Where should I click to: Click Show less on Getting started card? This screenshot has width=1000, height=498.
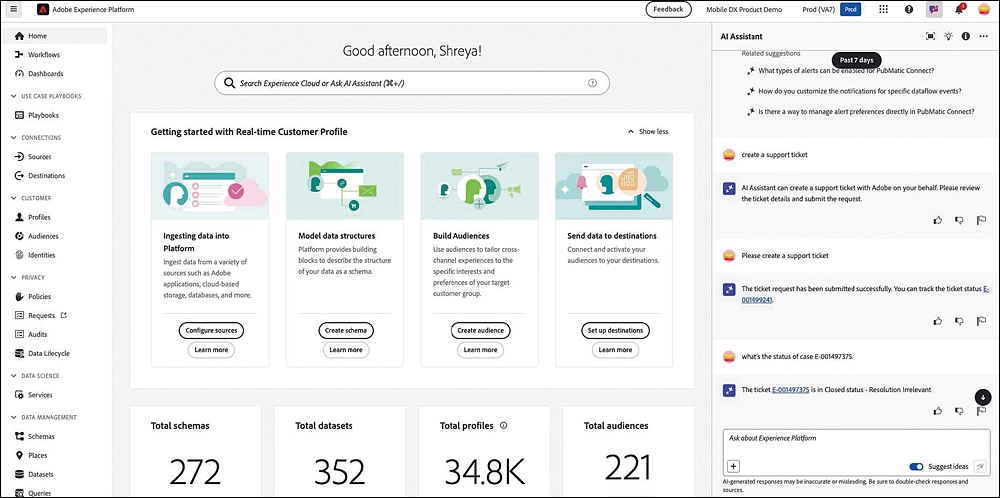[648, 131]
